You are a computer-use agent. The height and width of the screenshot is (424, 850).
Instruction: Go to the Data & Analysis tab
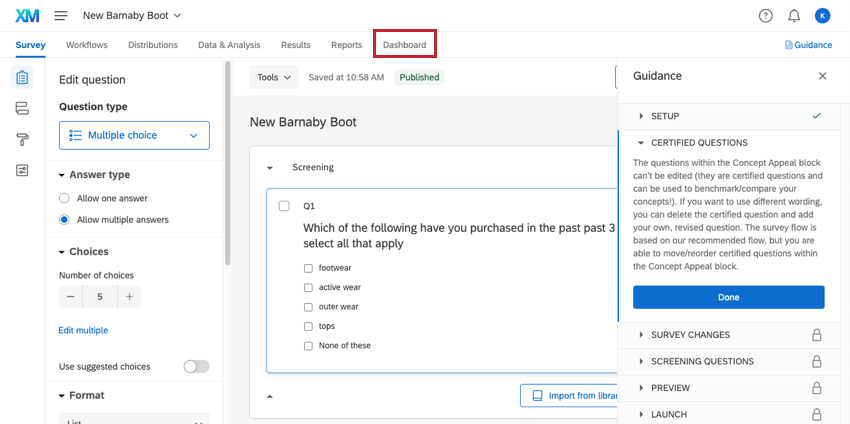(229, 45)
